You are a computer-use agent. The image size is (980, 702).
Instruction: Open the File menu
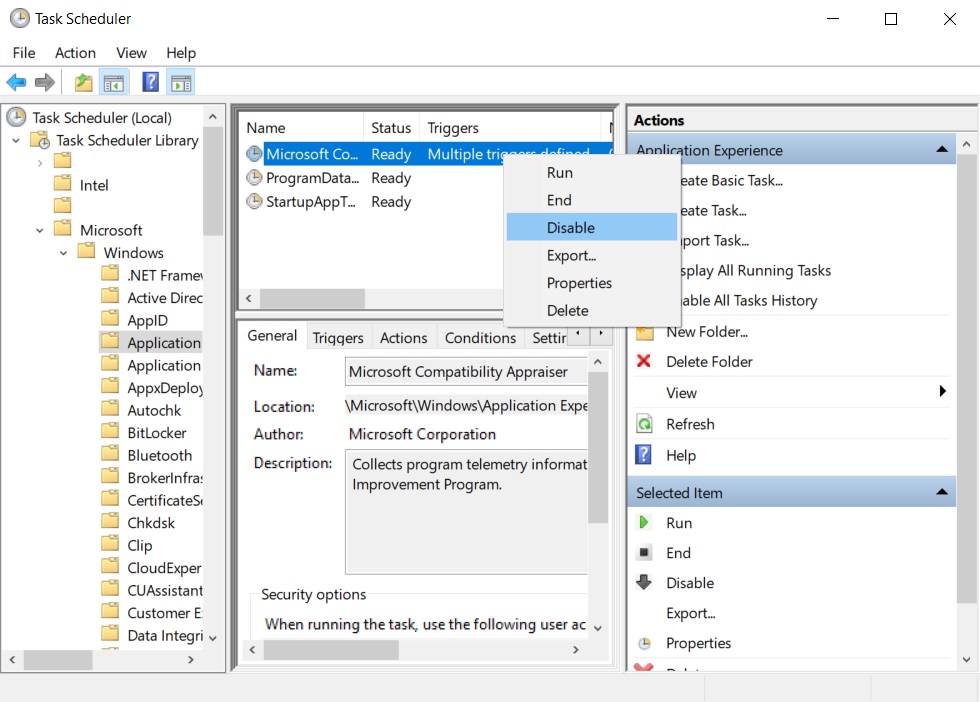click(24, 53)
